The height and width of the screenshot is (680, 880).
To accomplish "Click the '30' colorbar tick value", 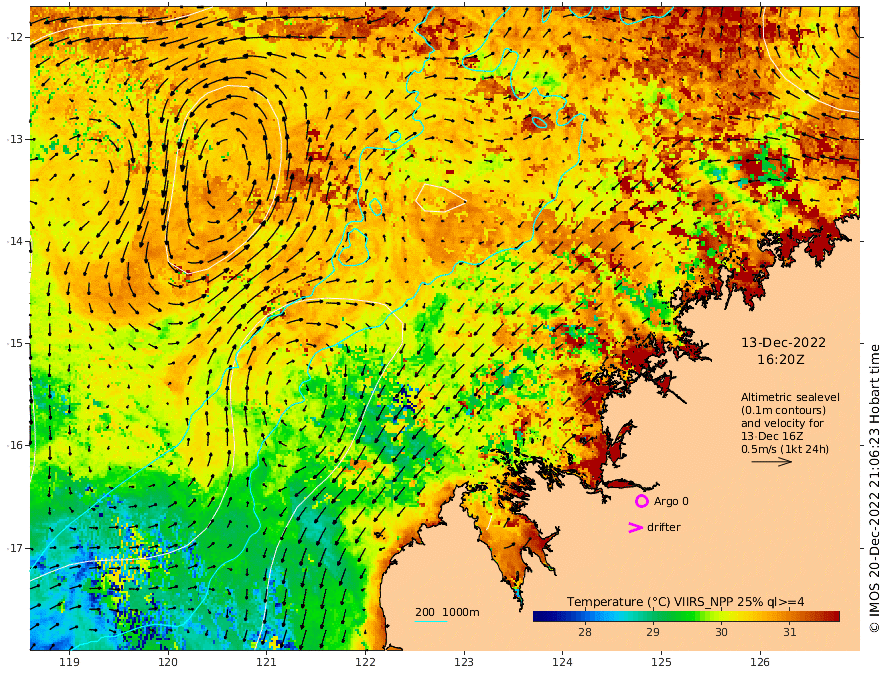I will click(721, 632).
